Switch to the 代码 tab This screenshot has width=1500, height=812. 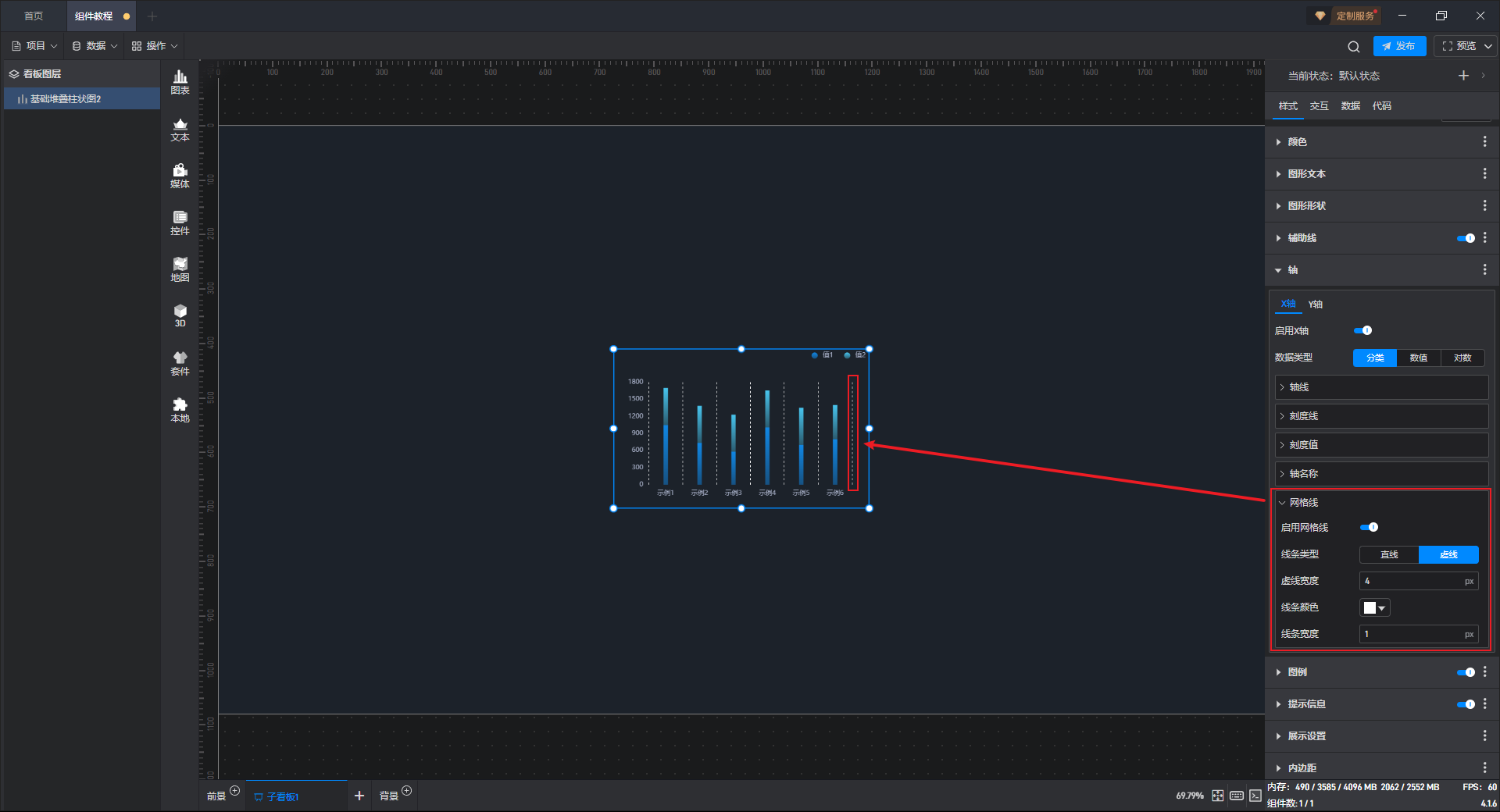[1381, 106]
